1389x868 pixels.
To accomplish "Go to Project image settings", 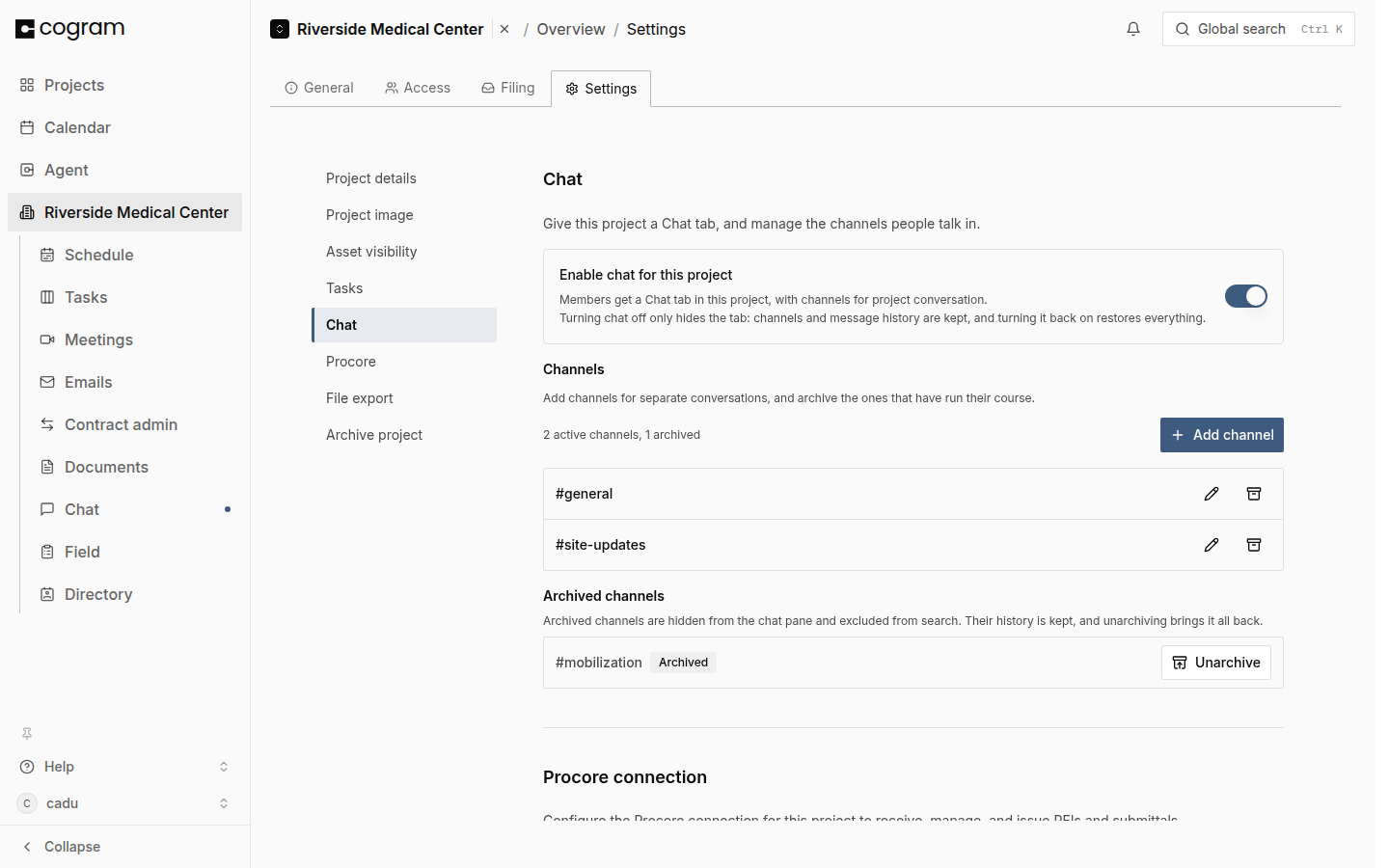I will click(x=404, y=215).
